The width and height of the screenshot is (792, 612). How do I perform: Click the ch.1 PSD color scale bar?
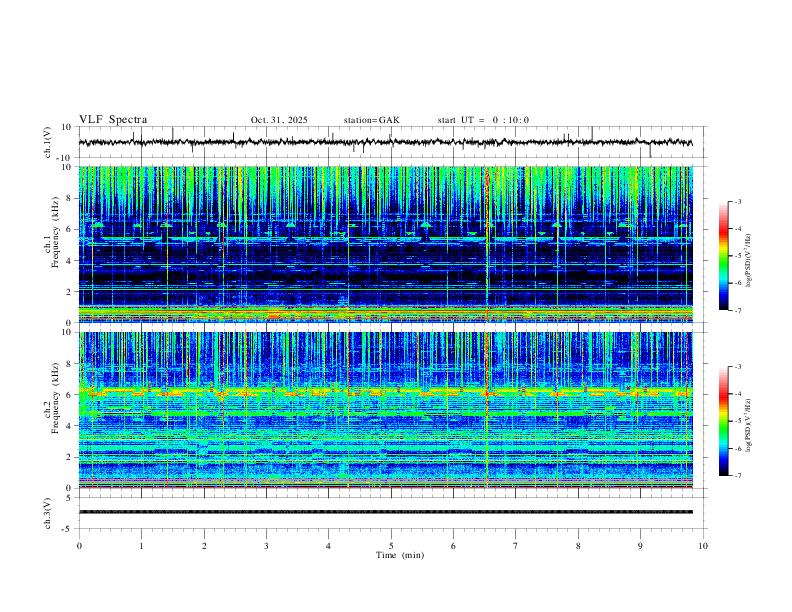[x=723, y=256]
